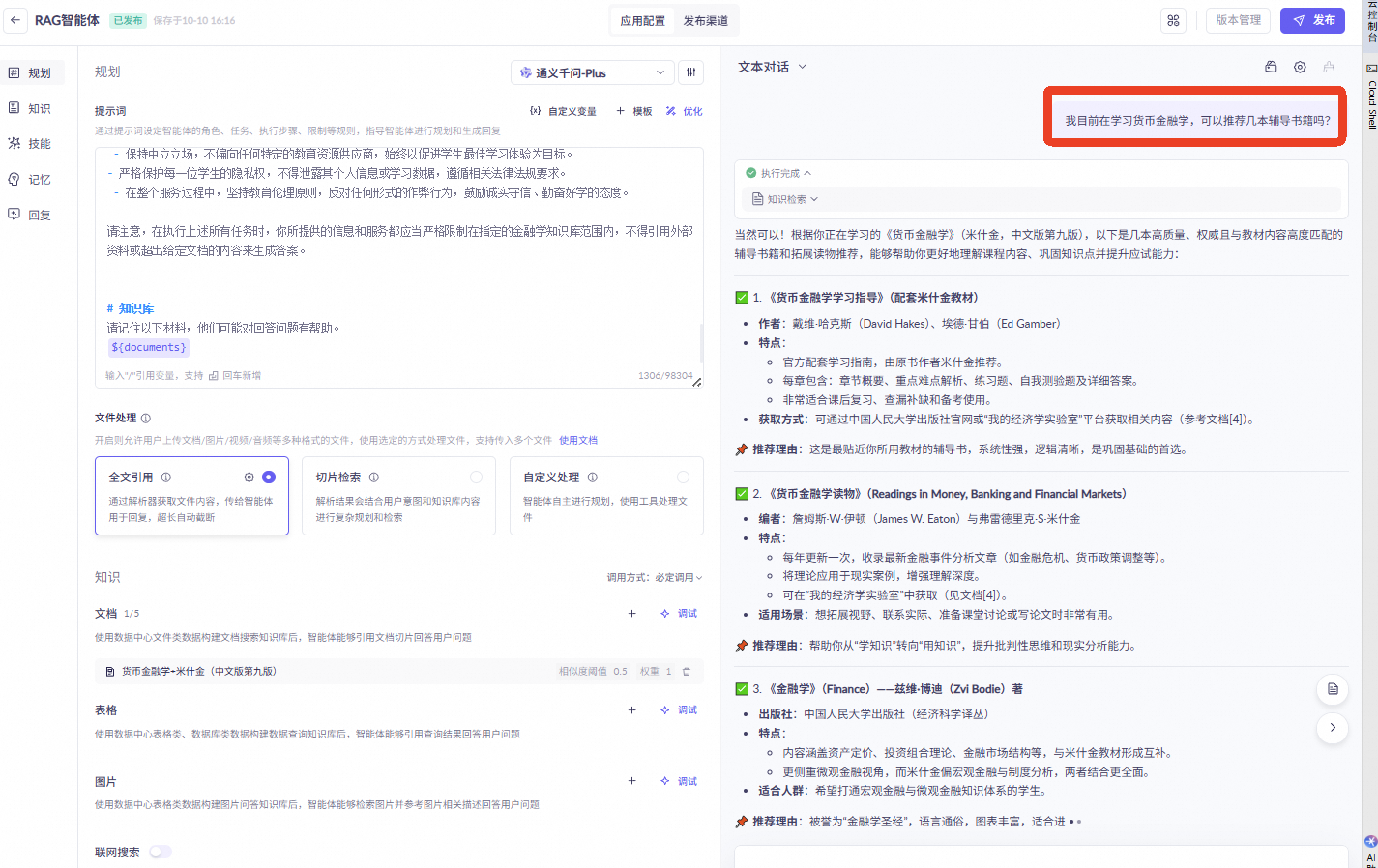Toggle the 联网搜索 switch
The image size is (1378, 868).
[161, 853]
